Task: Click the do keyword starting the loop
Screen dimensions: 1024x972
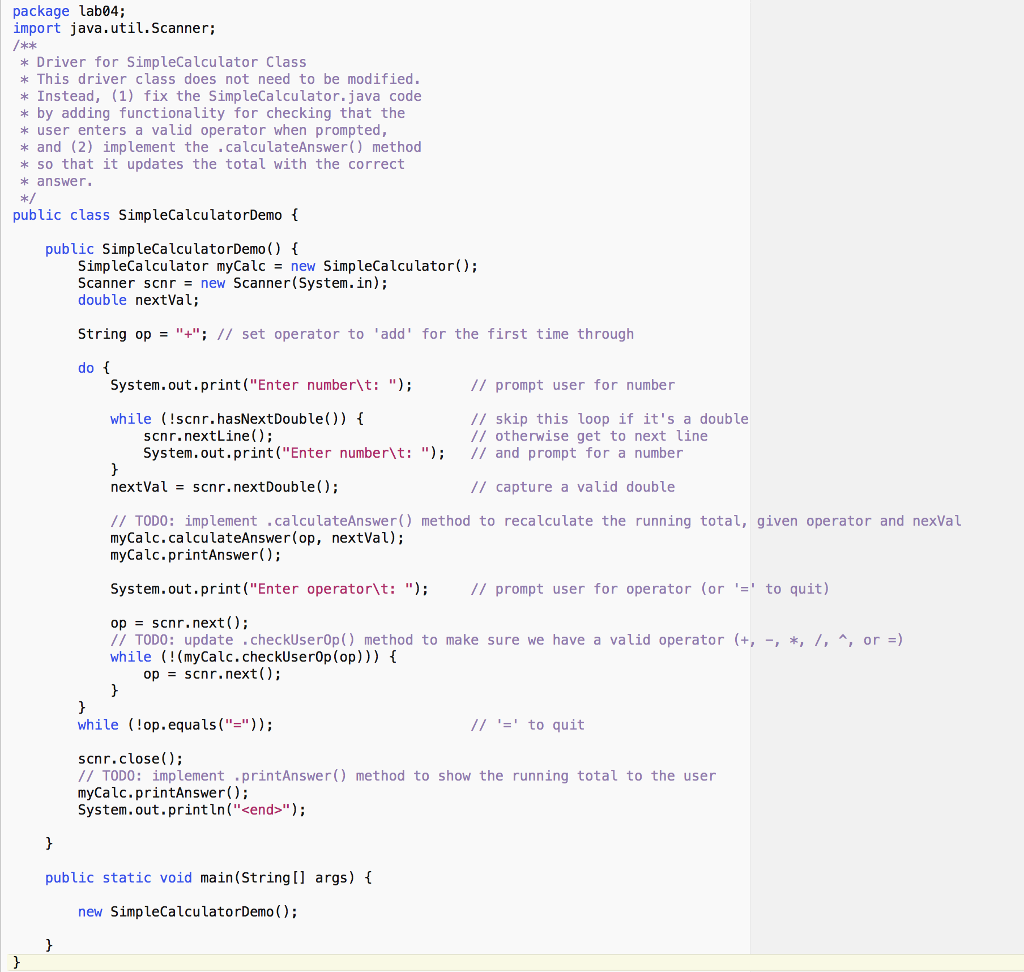Action: [85, 368]
